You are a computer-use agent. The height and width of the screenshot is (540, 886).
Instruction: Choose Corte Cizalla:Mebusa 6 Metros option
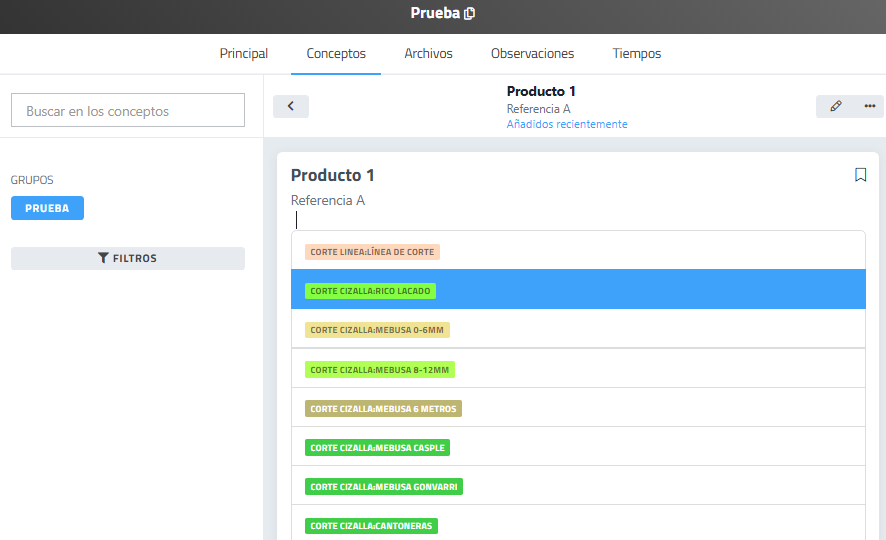pyautogui.click(x=383, y=409)
